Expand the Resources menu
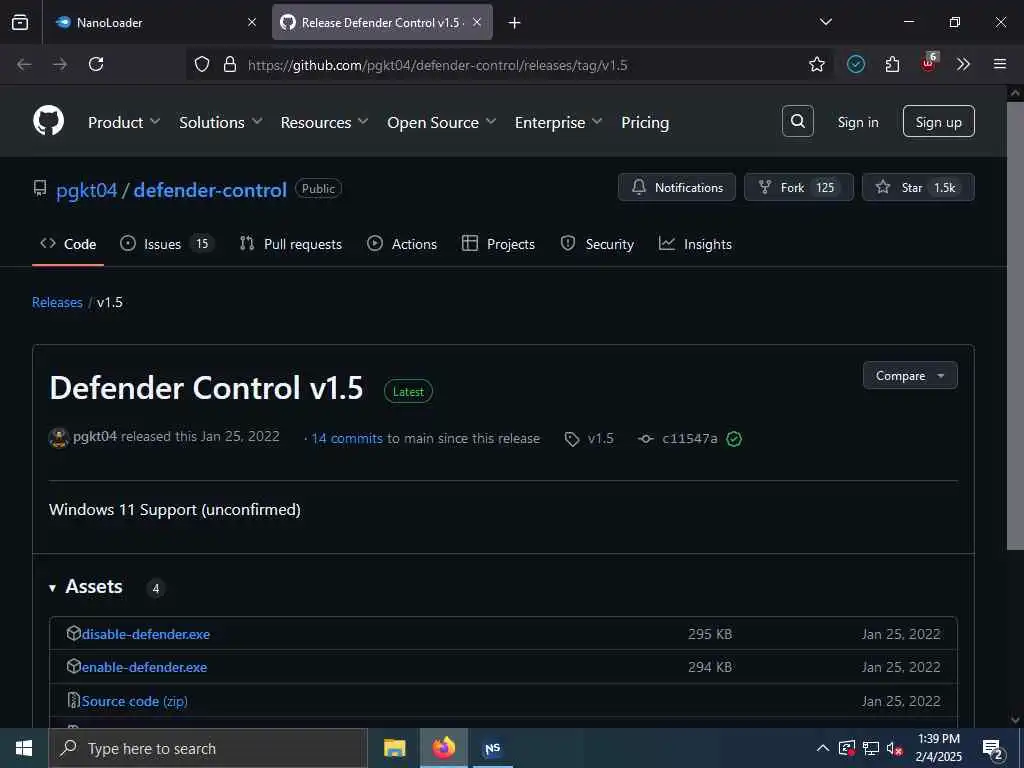The image size is (1024, 768). (325, 122)
